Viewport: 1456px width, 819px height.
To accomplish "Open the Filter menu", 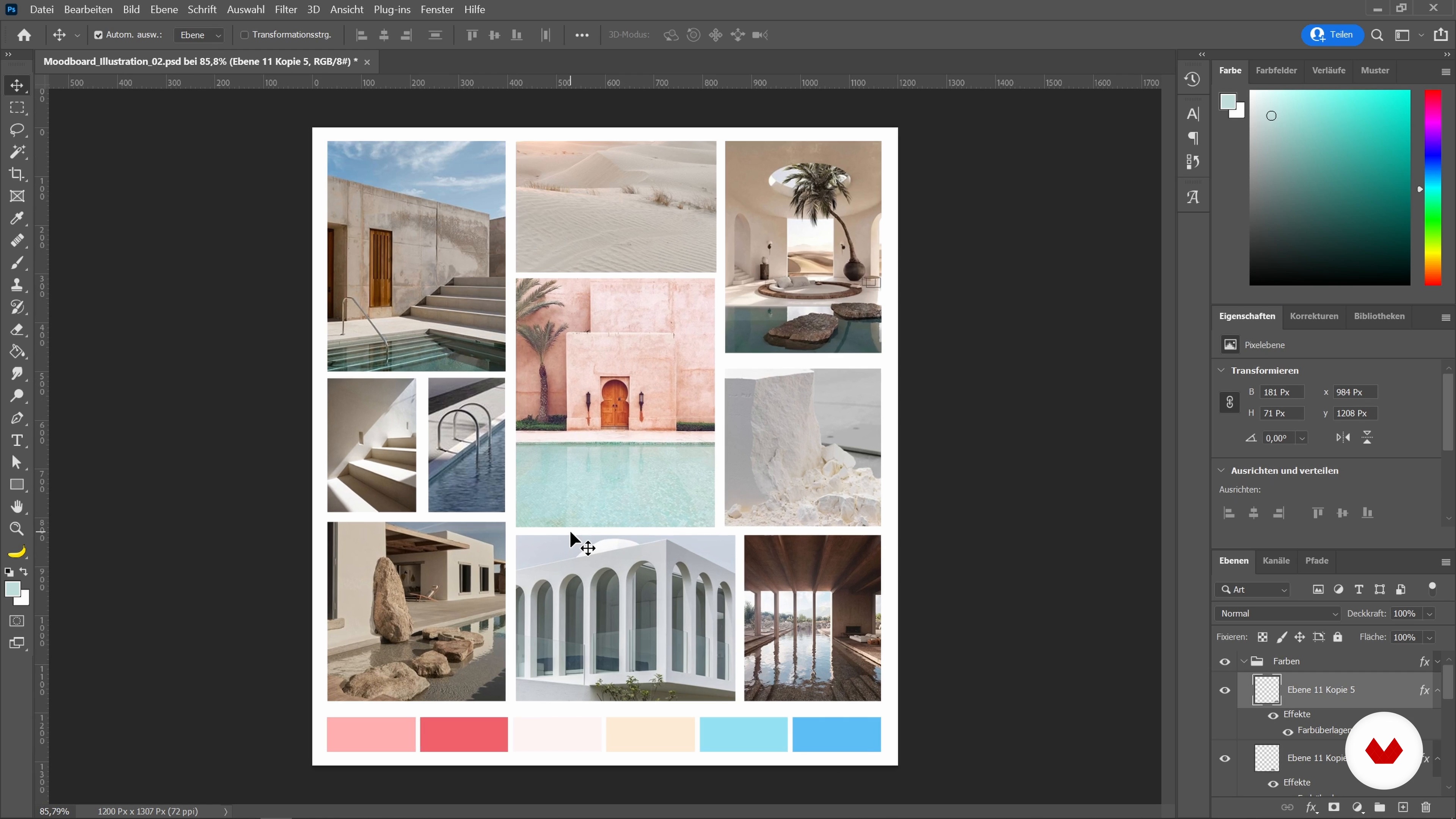I will tap(286, 9).
